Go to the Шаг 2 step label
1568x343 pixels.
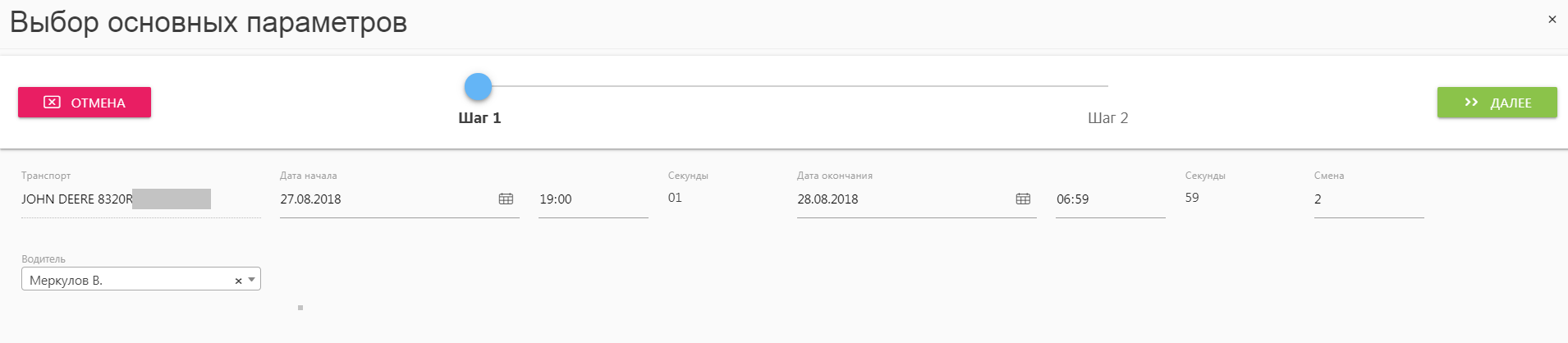click(1108, 118)
